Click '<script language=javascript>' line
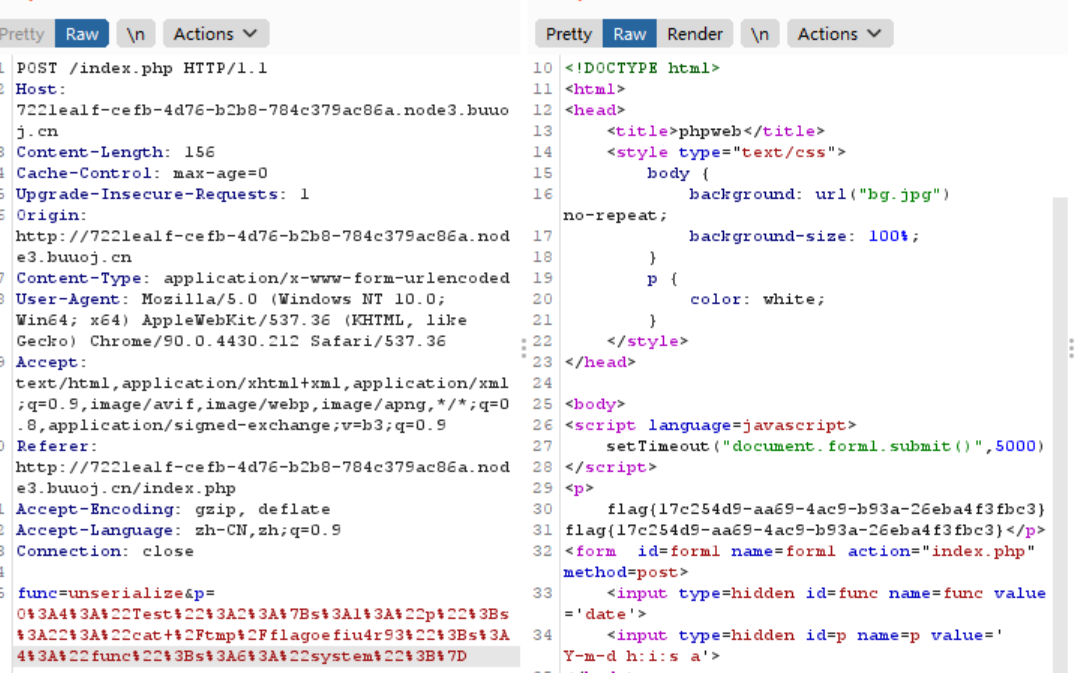The width and height of the screenshot is (1075, 673). click(710, 426)
